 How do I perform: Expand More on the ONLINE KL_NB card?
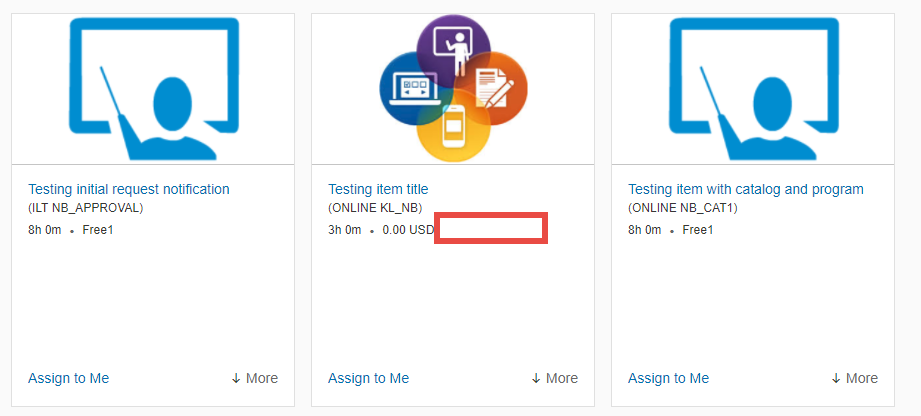554,378
